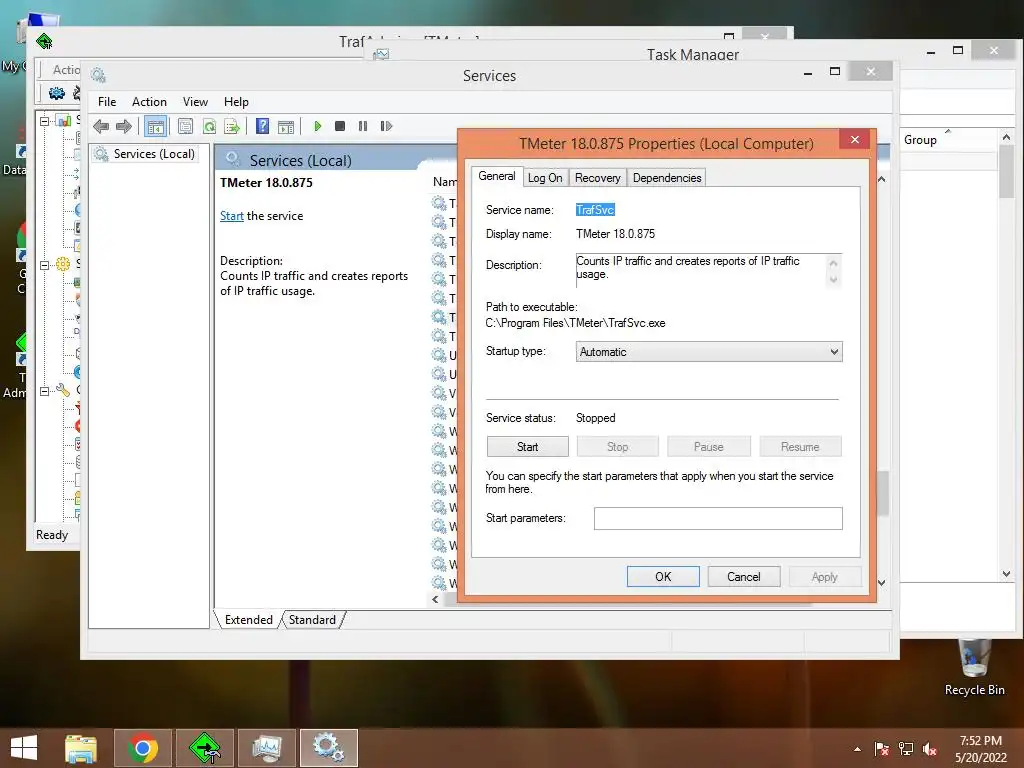Switch to the Recovery tab
This screenshot has width=1024, height=768.
(598, 178)
